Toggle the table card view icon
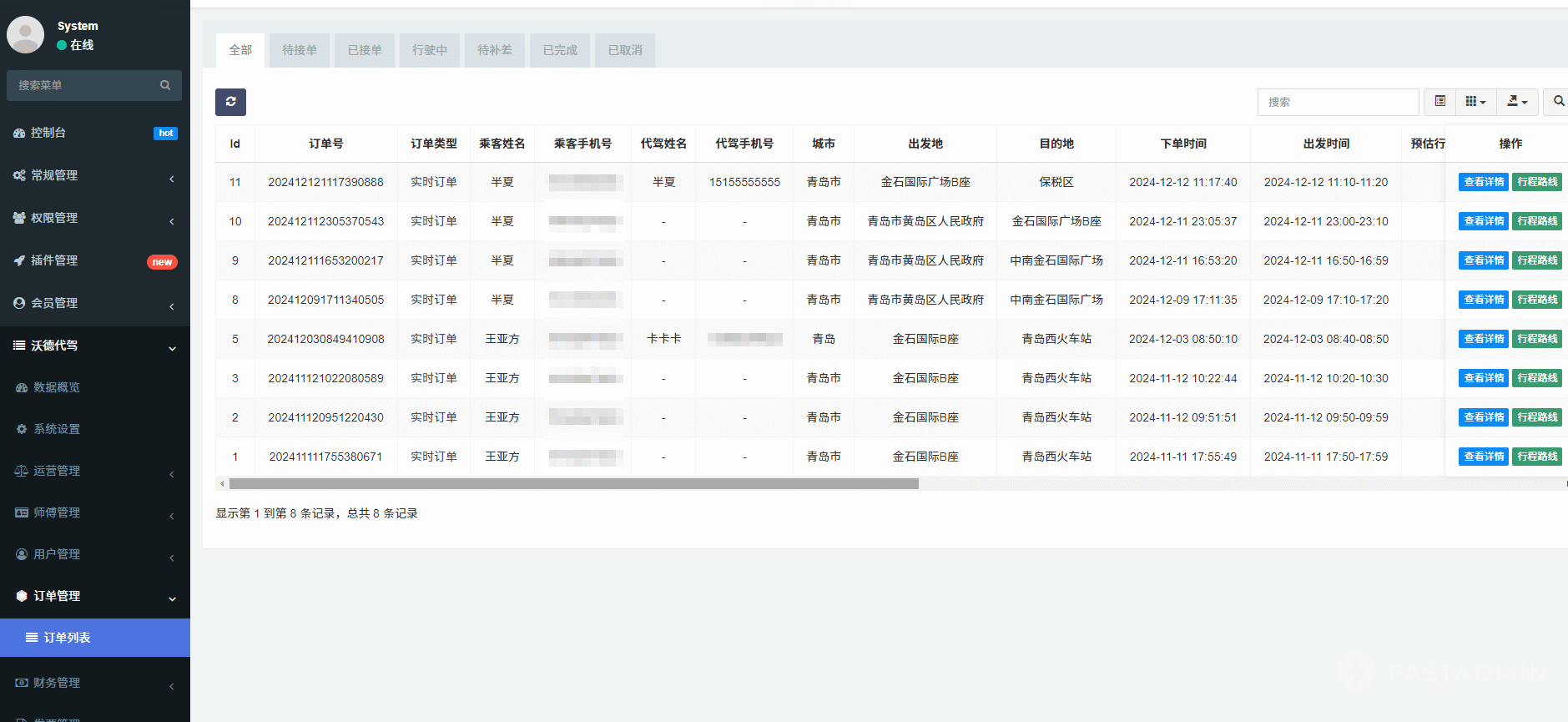The width and height of the screenshot is (1568, 722). point(1439,102)
